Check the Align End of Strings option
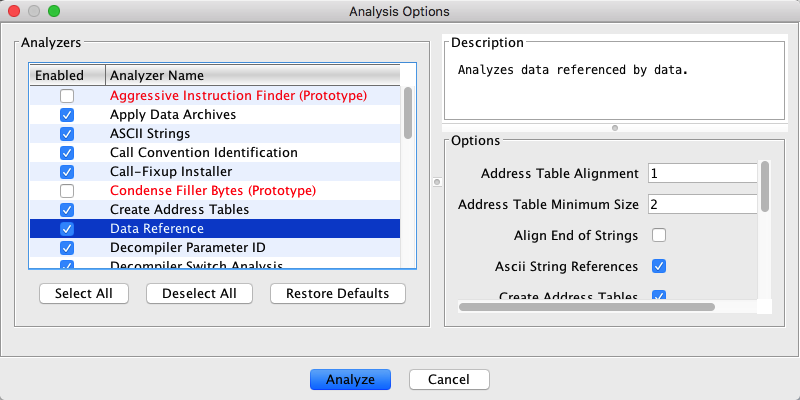 [x=659, y=236]
